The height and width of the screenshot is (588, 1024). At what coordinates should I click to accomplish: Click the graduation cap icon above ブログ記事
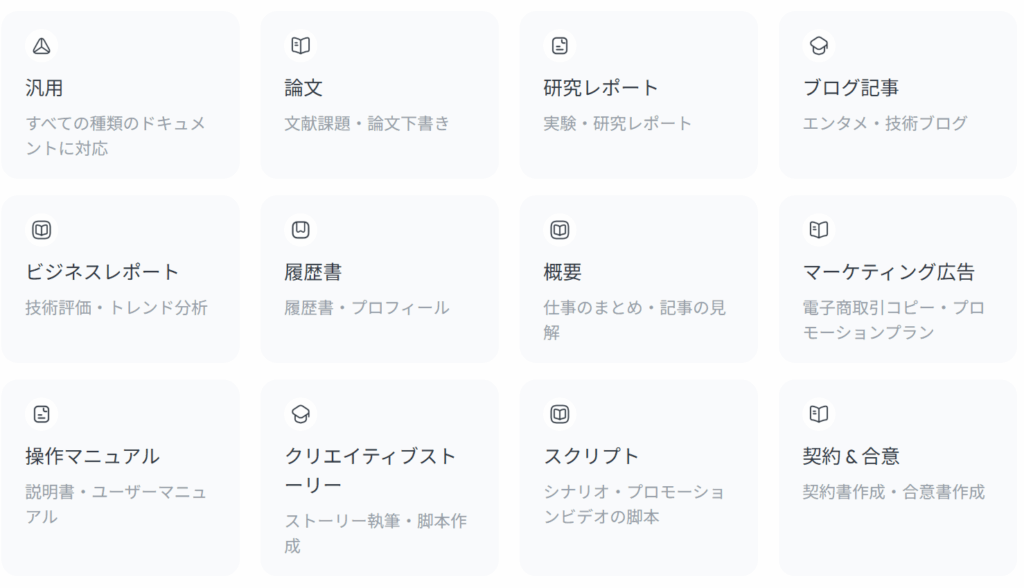pyautogui.click(x=819, y=46)
